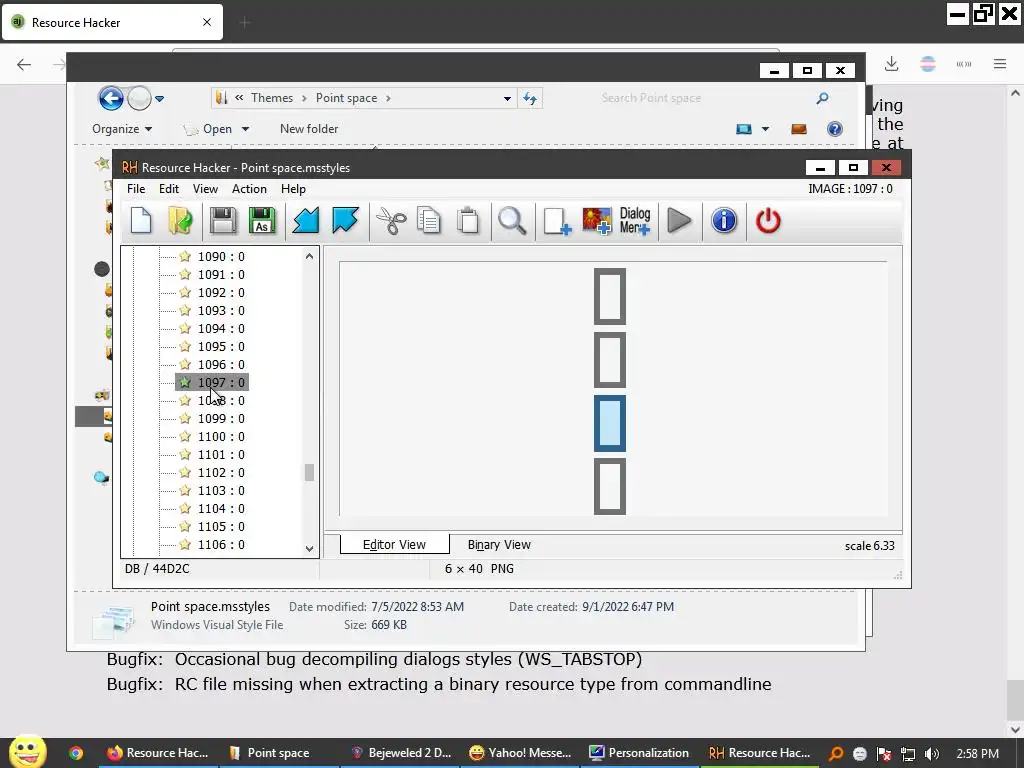1024x768 pixels.
Task: Click the red power exit icon
Action: (x=768, y=221)
